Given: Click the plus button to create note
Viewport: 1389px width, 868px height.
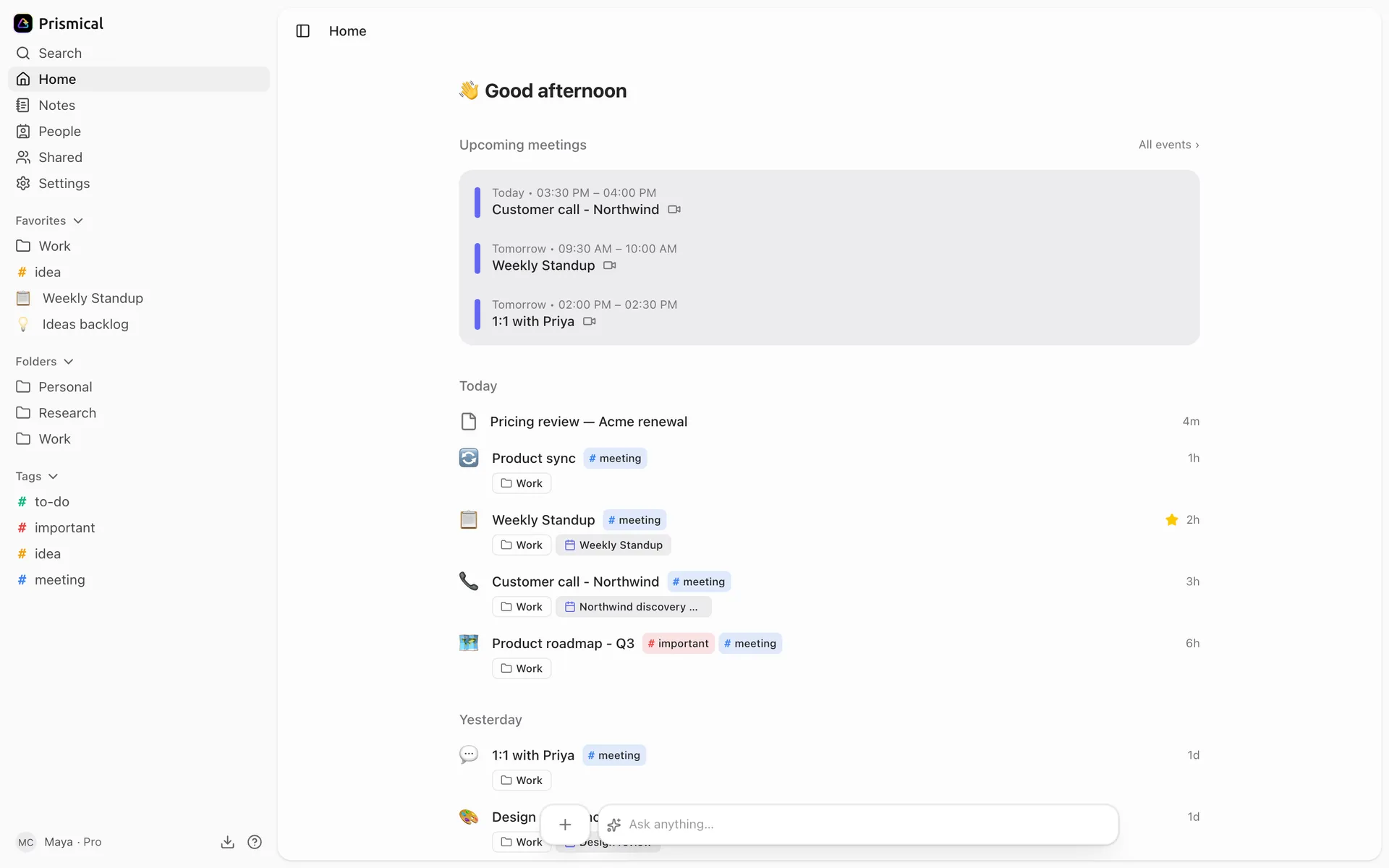Looking at the screenshot, I should (565, 825).
